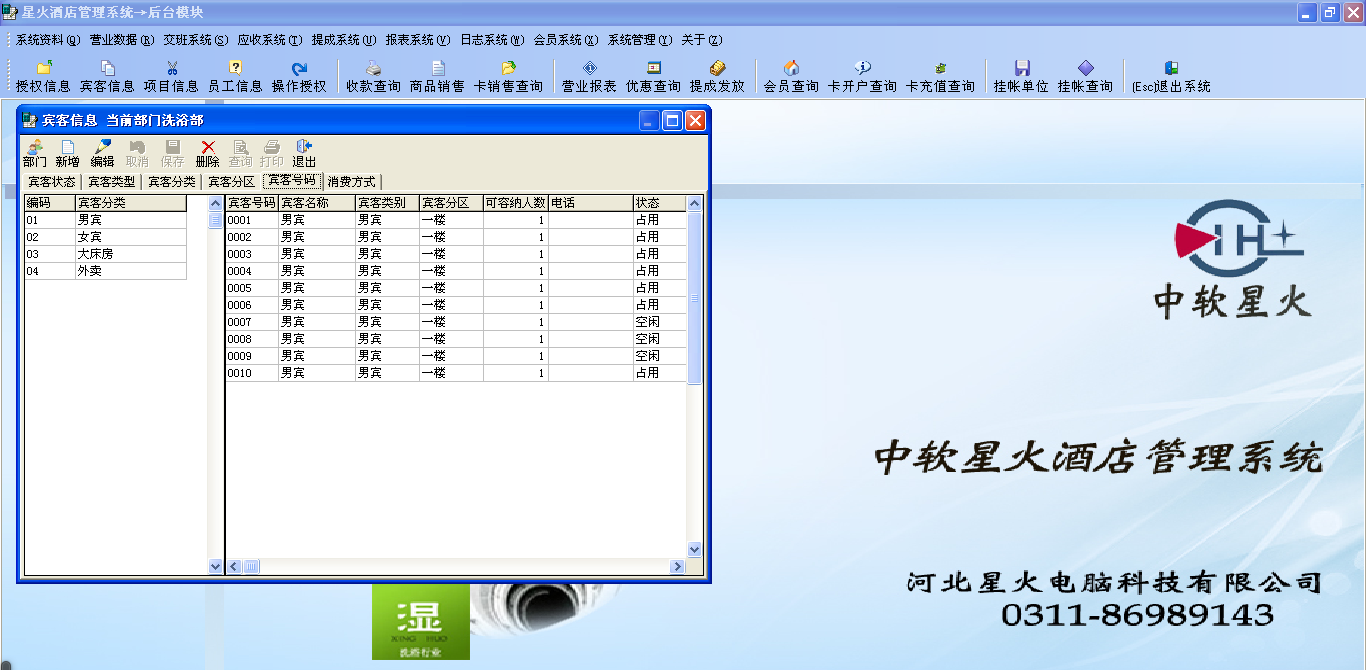Click 可容纳人数 column header
Viewport: 1366px width, 670px height.
click(516, 203)
